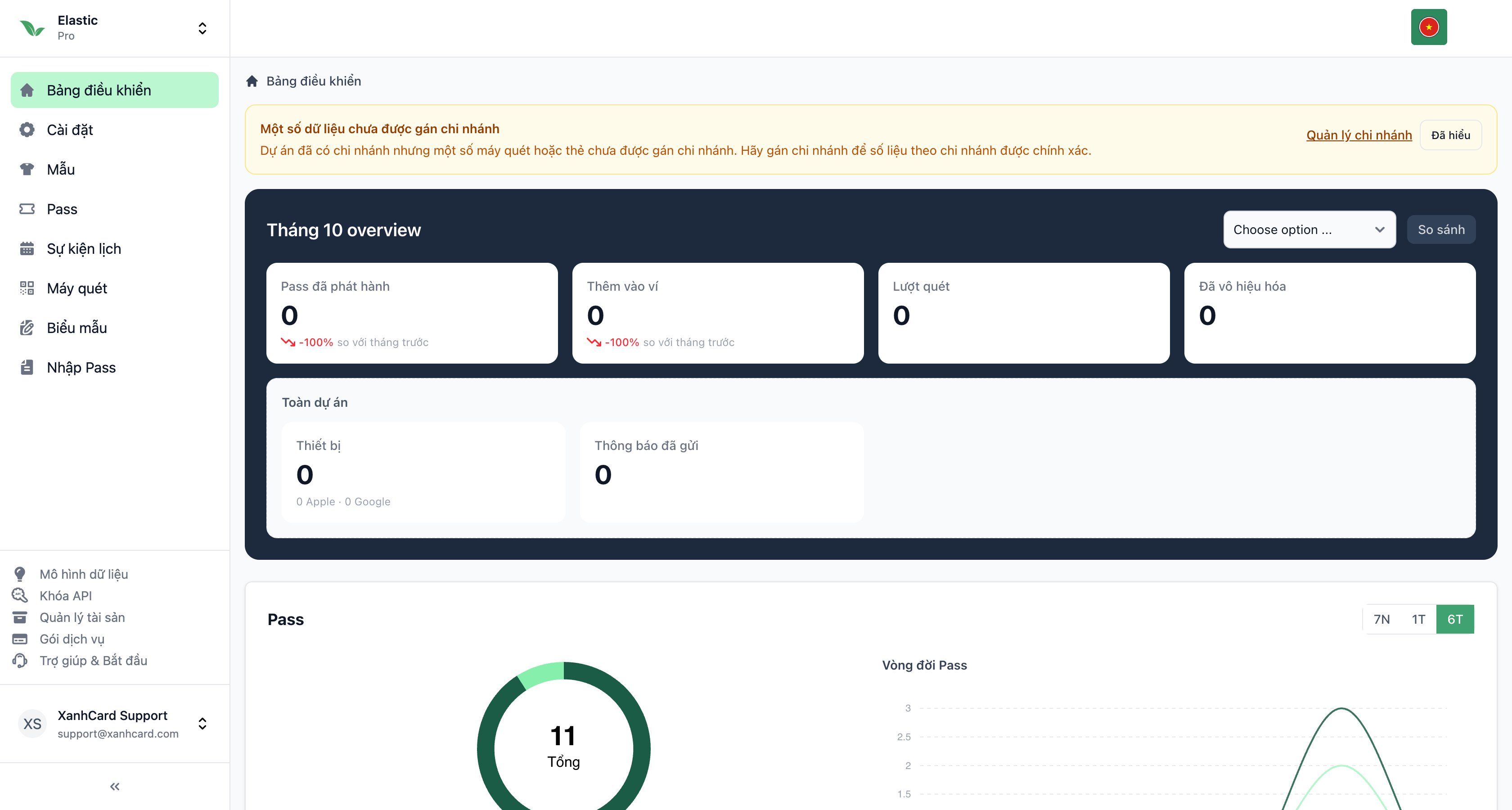Image resolution: width=1512 pixels, height=810 pixels.
Task: Click the Đã hiểu button
Action: tap(1450, 135)
